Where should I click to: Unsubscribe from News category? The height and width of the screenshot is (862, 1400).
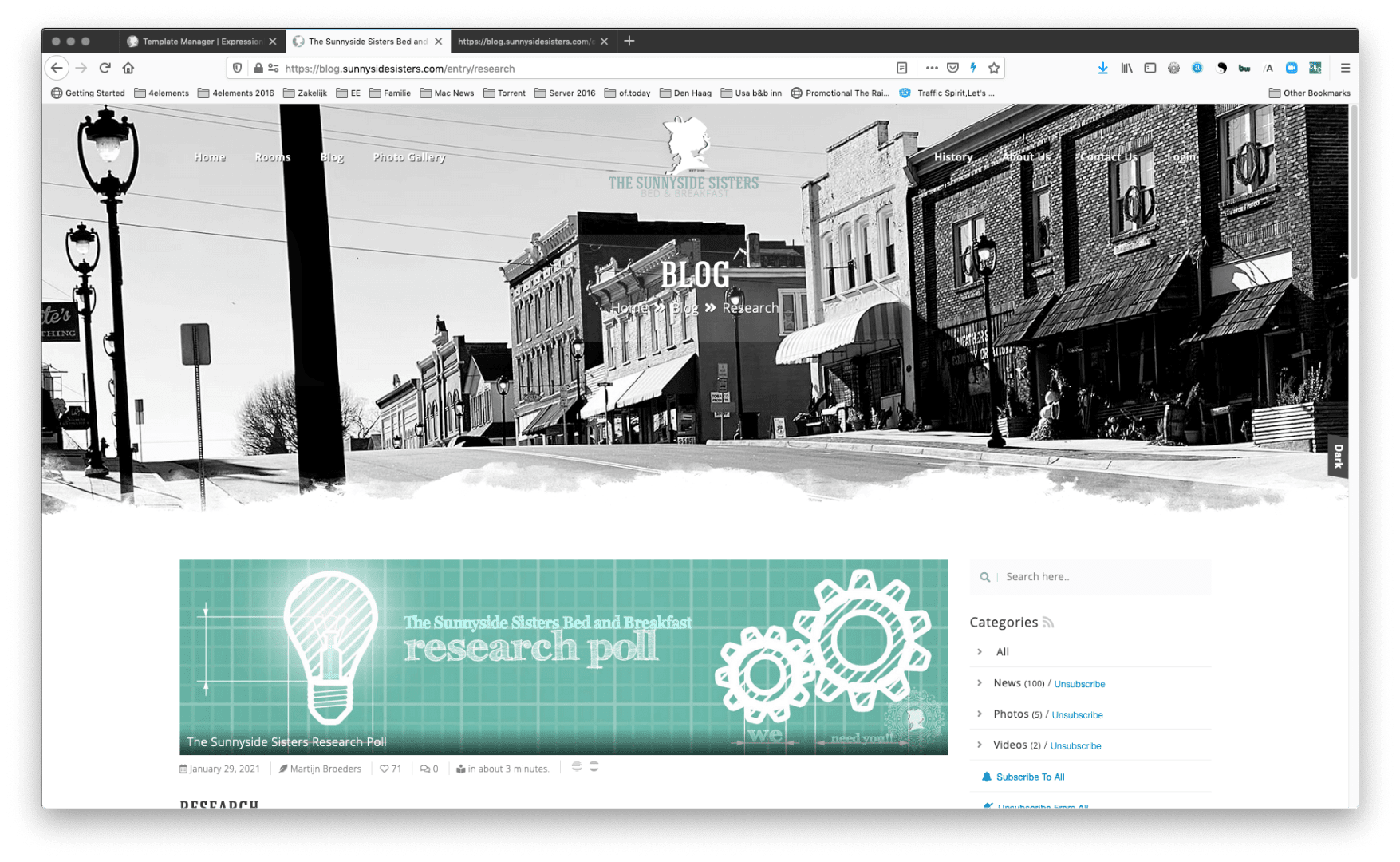[x=1079, y=684]
